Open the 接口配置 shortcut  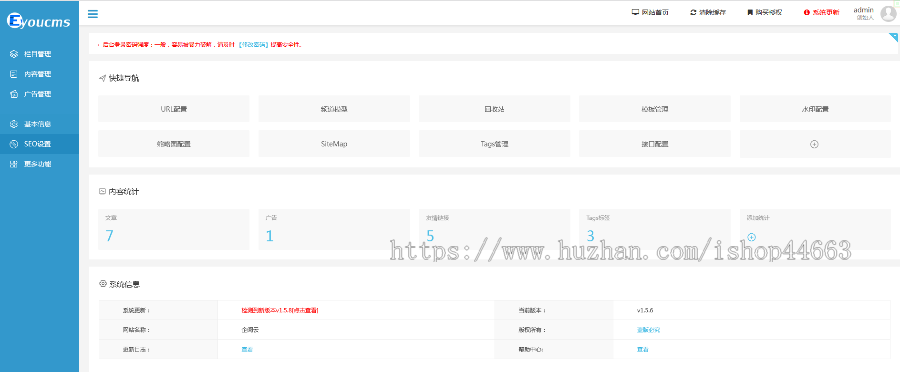(654, 144)
